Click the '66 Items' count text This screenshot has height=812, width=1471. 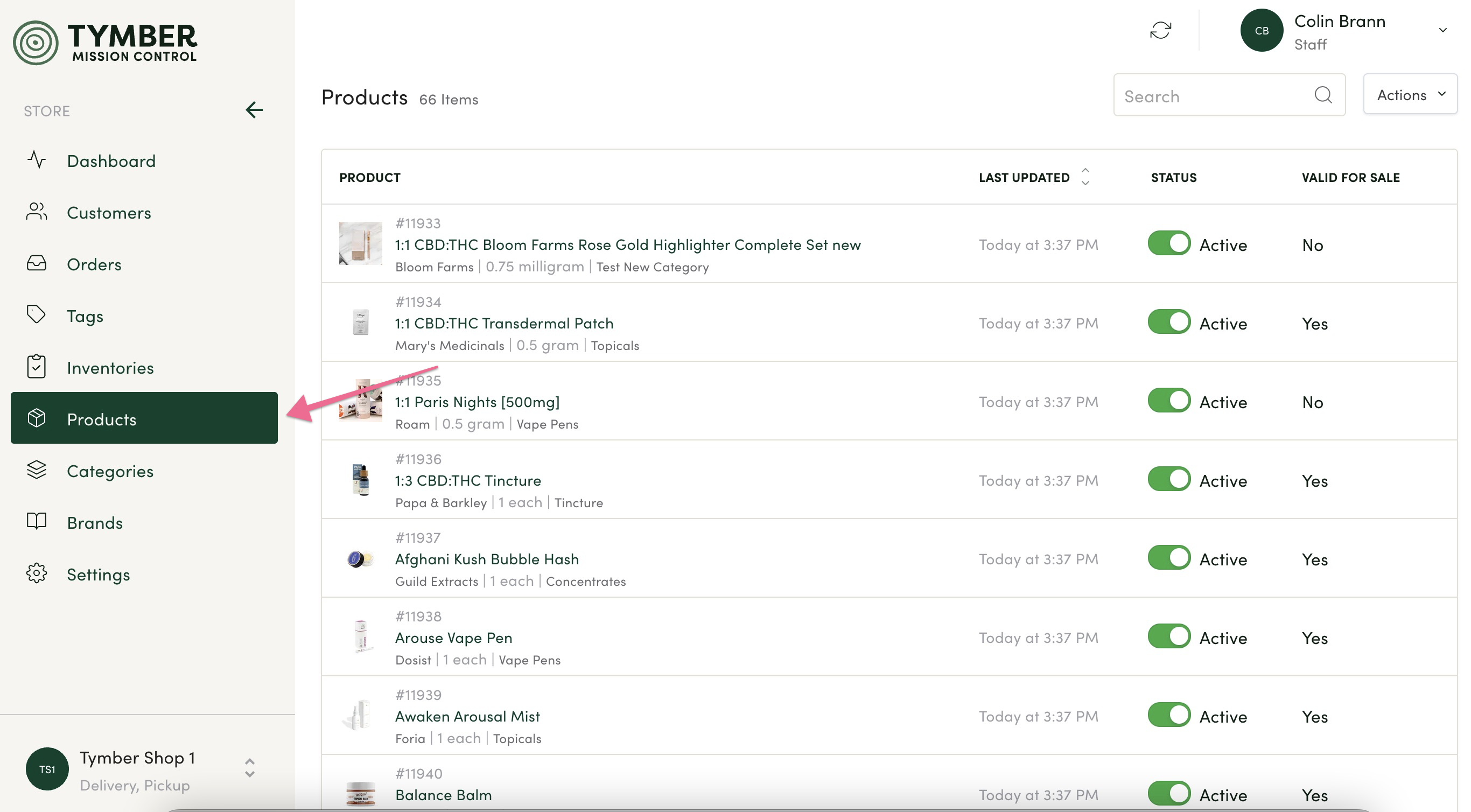point(449,100)
